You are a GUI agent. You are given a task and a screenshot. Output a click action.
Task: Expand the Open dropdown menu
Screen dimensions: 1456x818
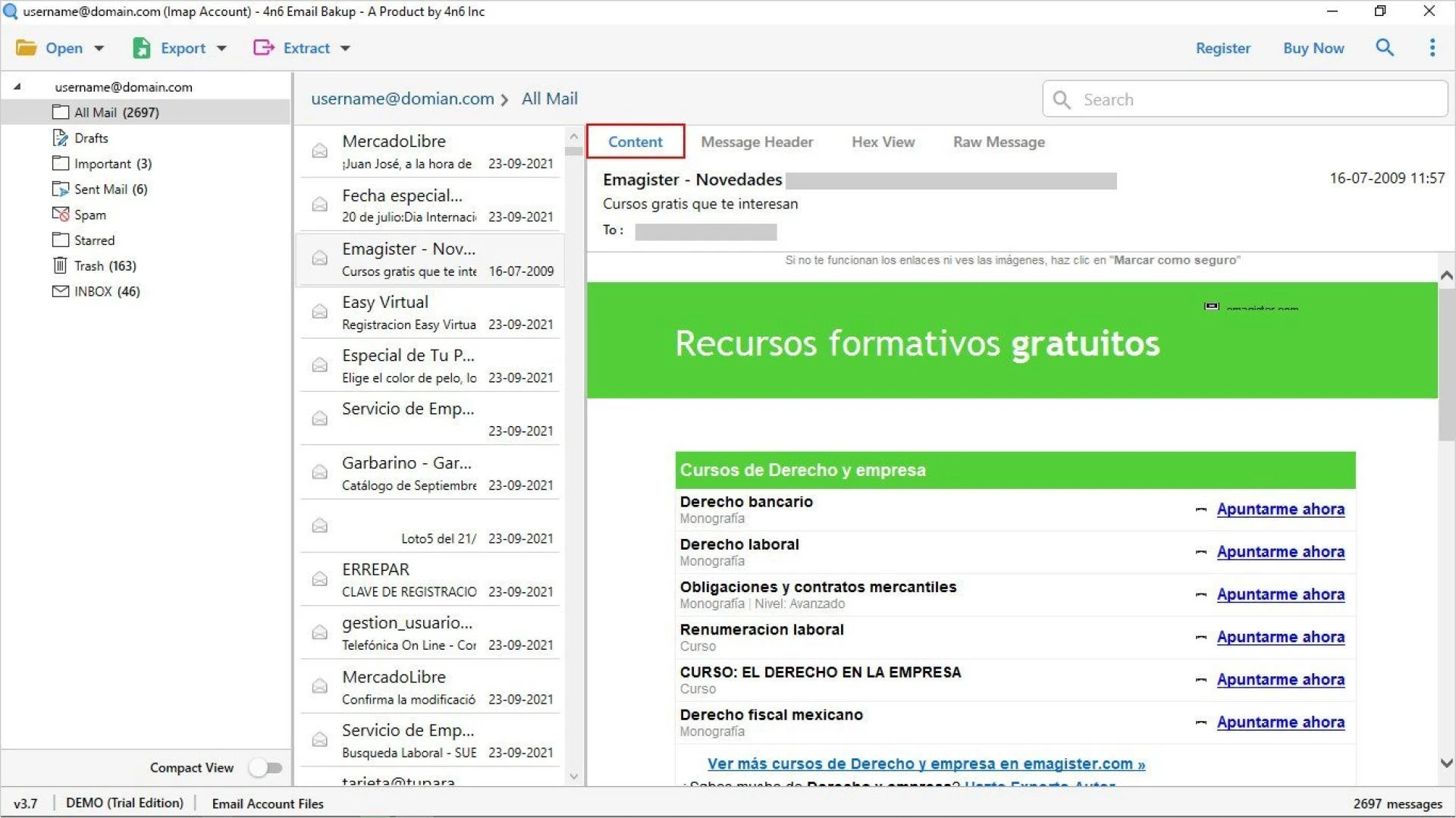(99, 49)
